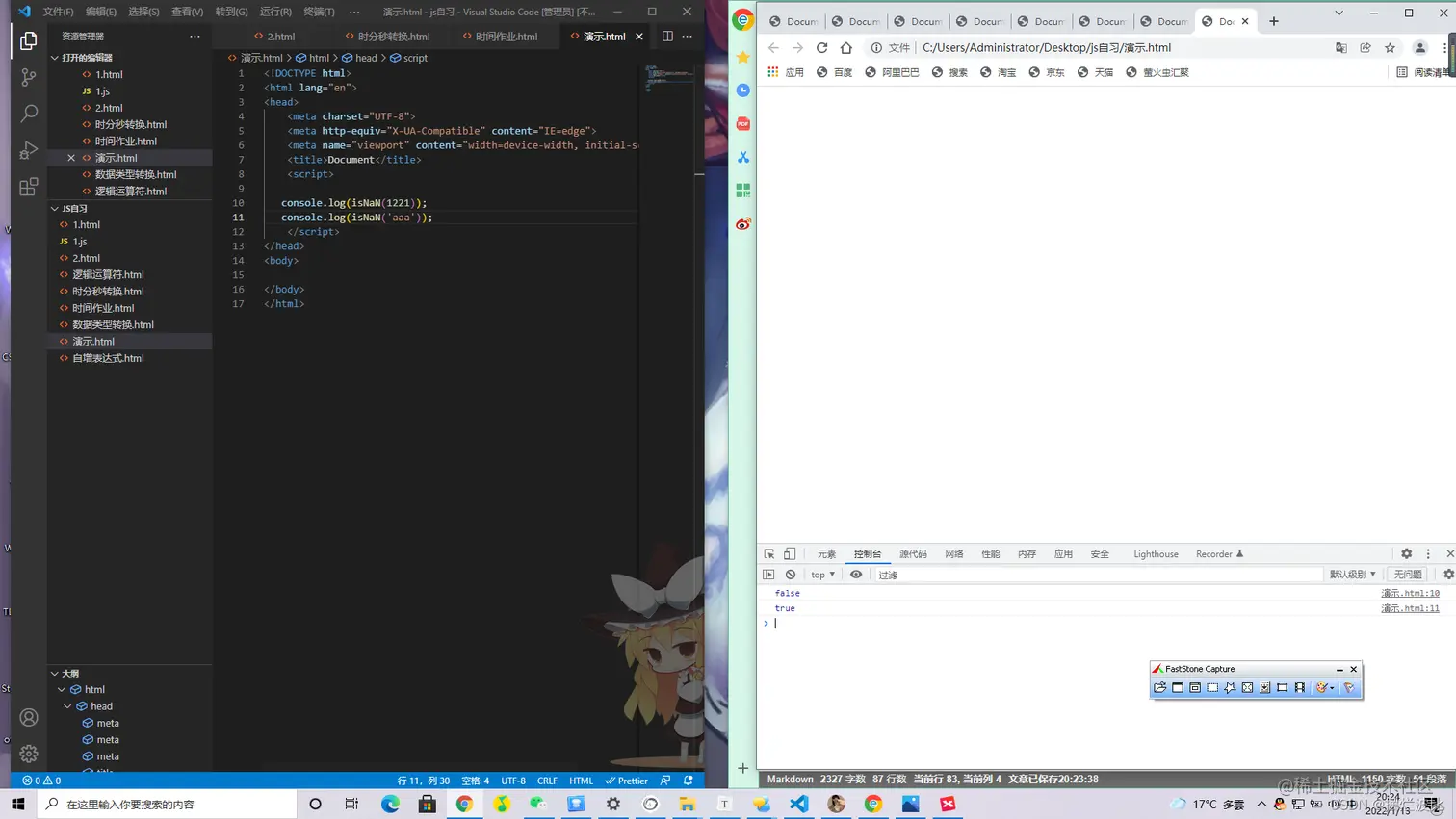
Task: Click the Weibo icon in browser sidebar
Action: point(742,224)
